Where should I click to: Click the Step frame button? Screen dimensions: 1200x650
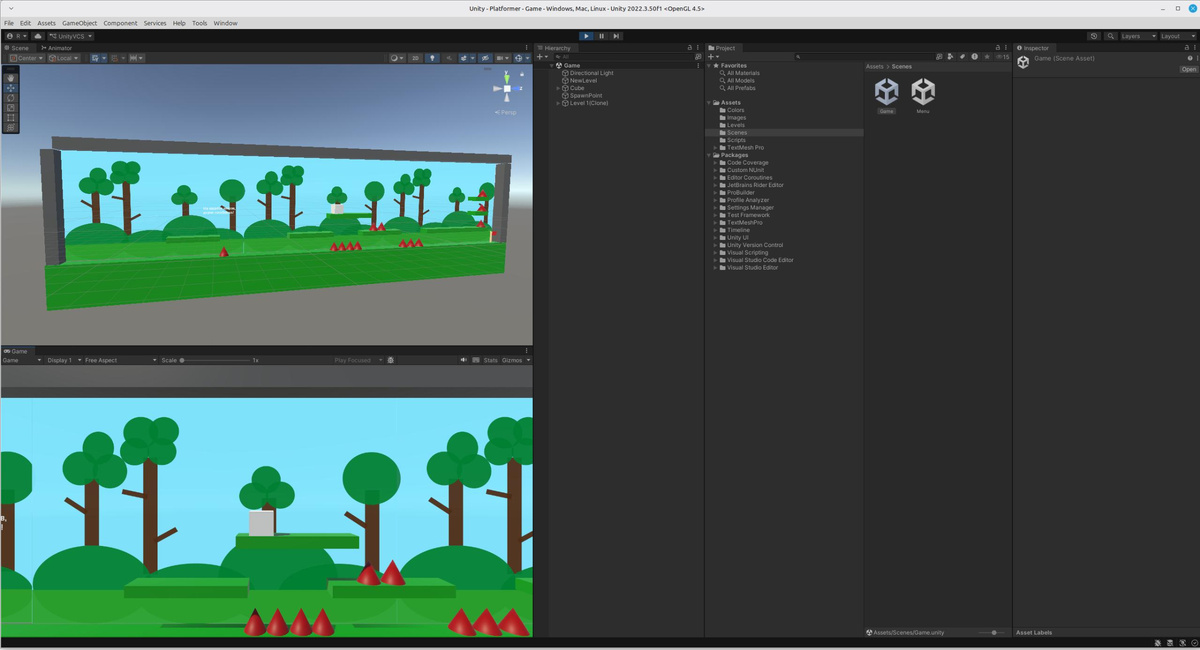click(616, 36)
